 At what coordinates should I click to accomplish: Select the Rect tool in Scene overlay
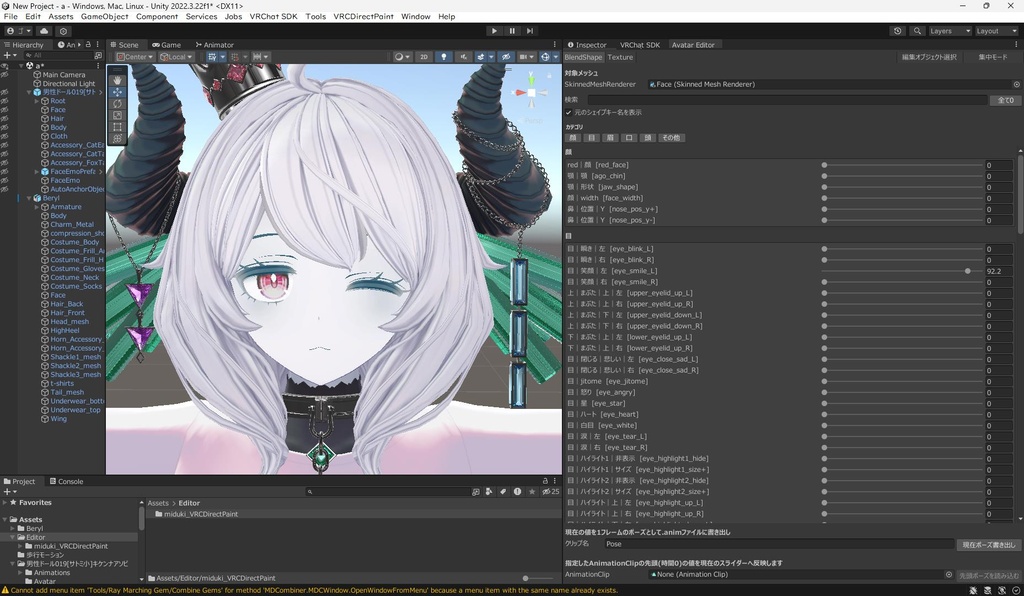pos(118,127)
